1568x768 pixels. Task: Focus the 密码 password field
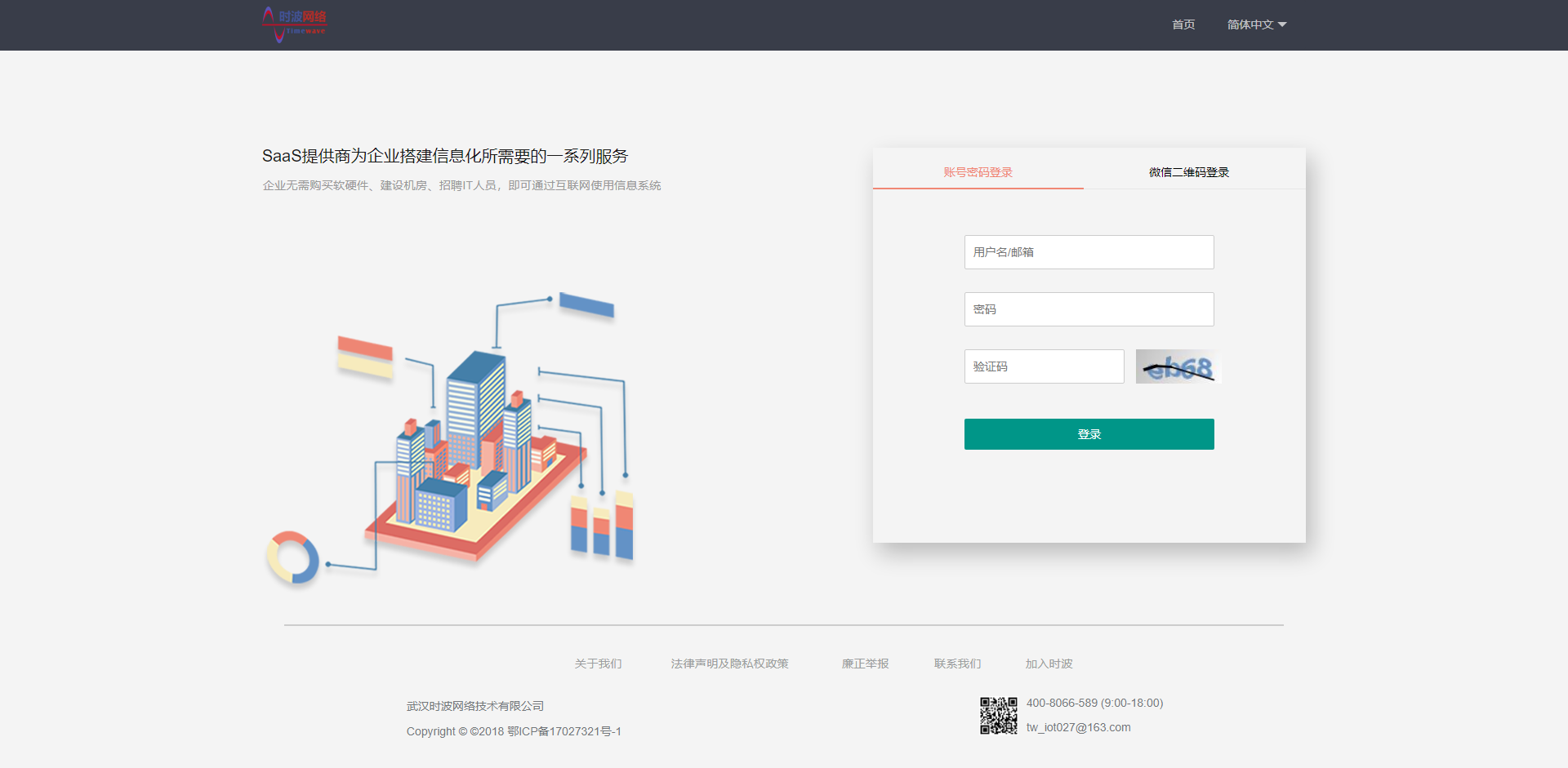coord(1089,309)
